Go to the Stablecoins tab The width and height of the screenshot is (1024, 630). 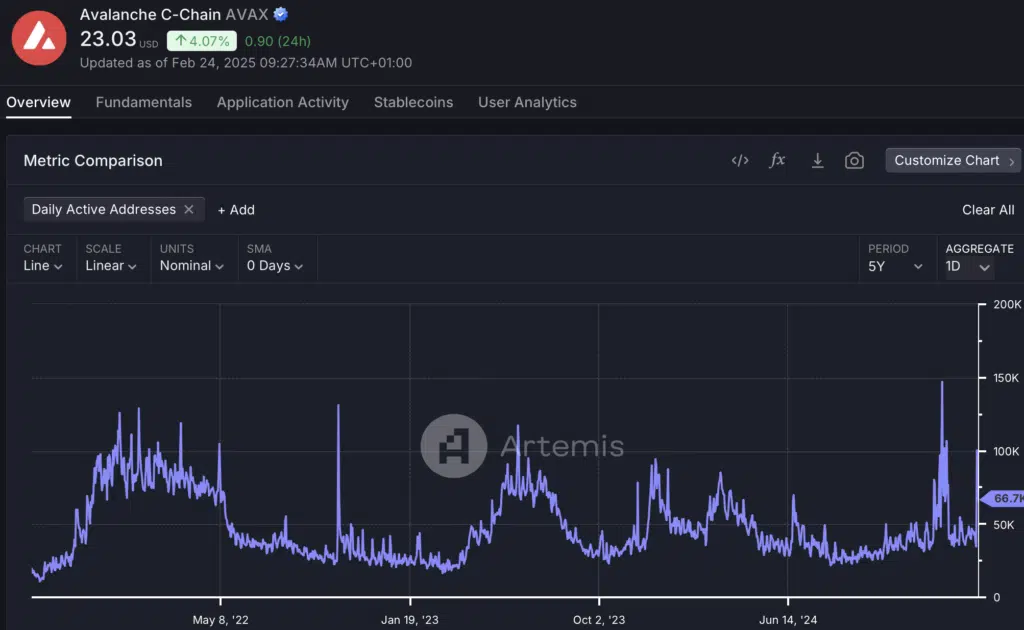[x=413, y=102]
